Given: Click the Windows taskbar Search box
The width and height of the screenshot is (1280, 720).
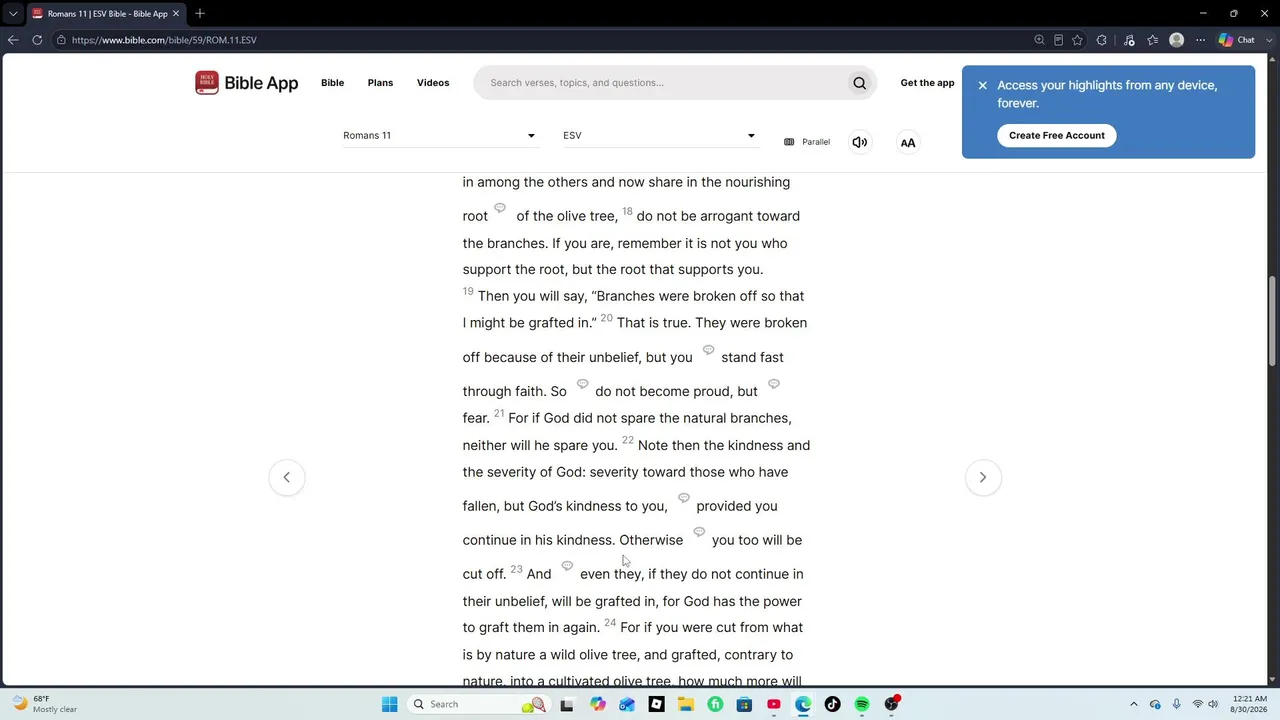Looking at the screenshot, I should tap(478, 704).
